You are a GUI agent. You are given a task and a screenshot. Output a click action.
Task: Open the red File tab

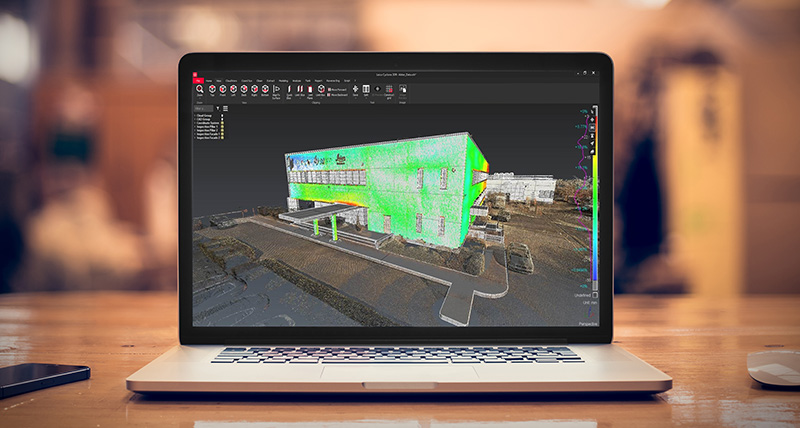click(x=199, y=79)
